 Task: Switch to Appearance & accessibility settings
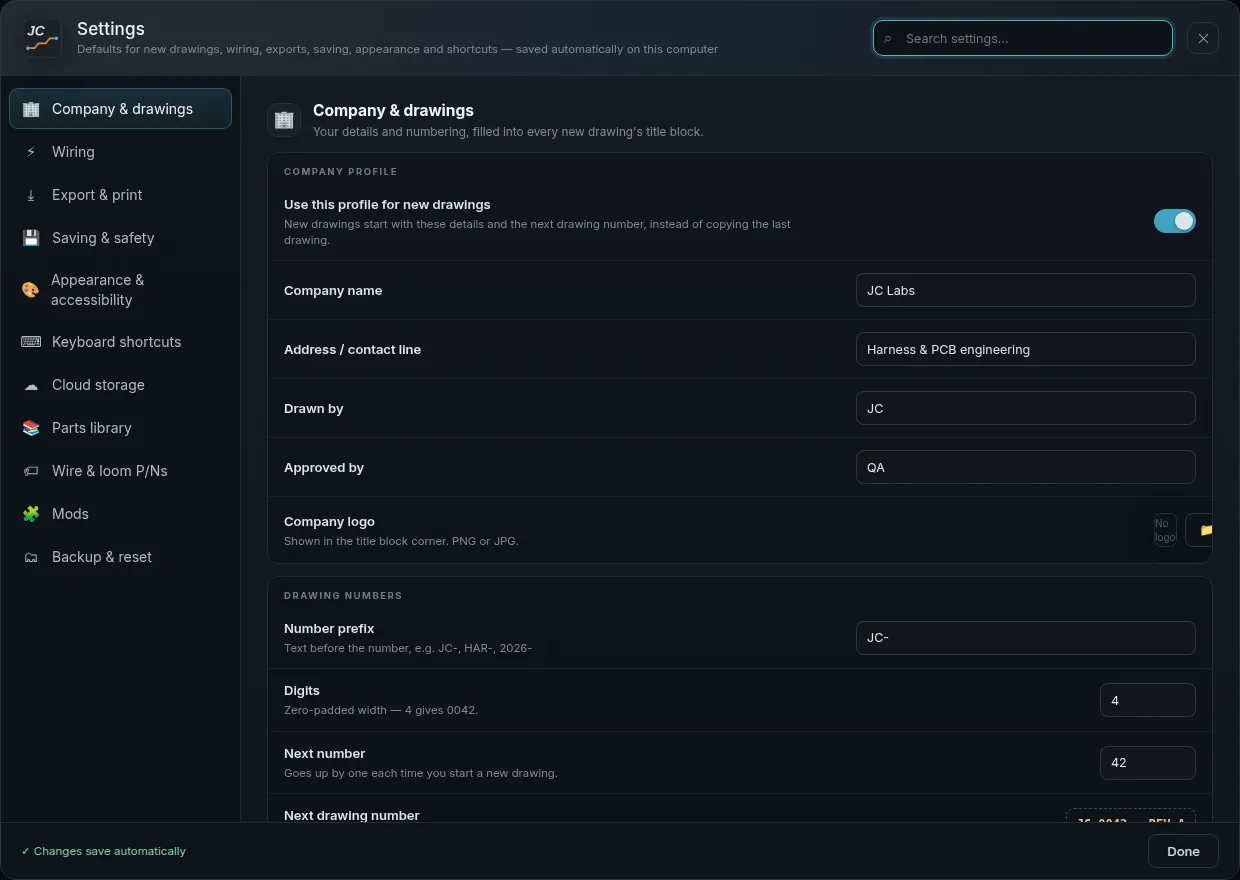tap(120, 290)
